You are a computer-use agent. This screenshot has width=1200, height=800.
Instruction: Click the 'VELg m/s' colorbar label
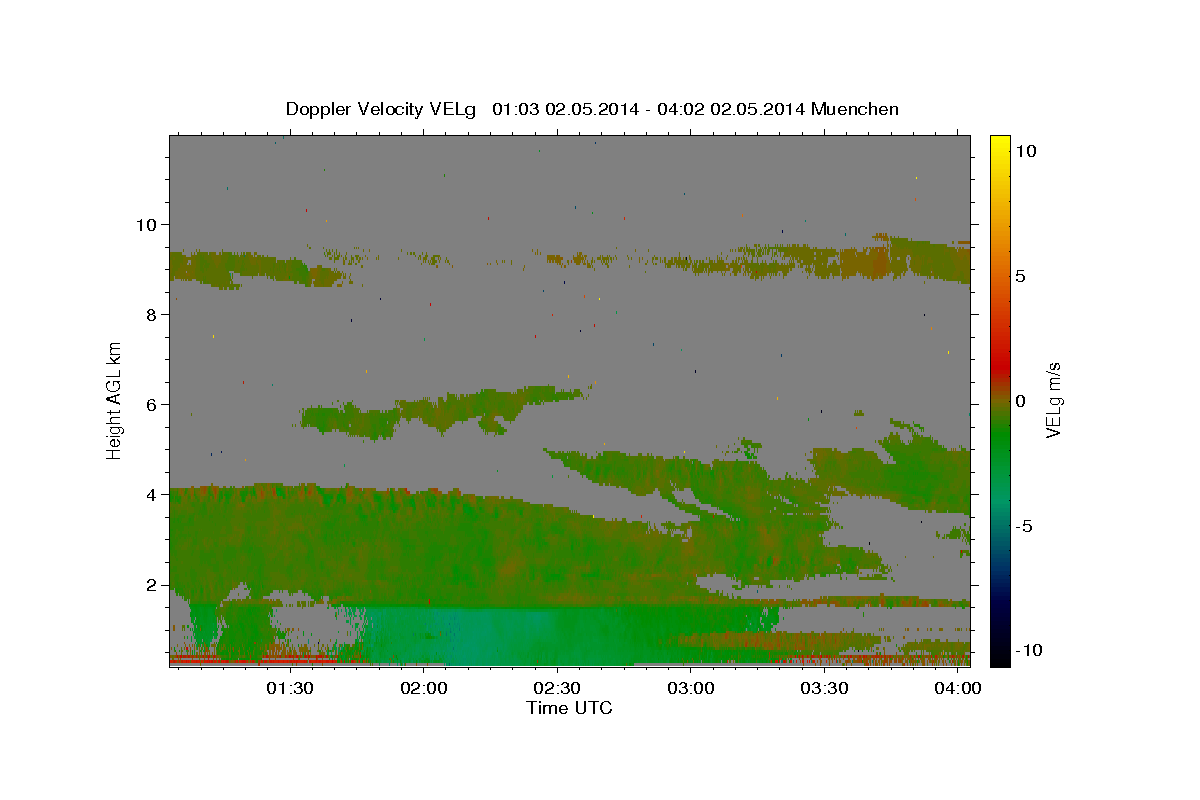1053,400
